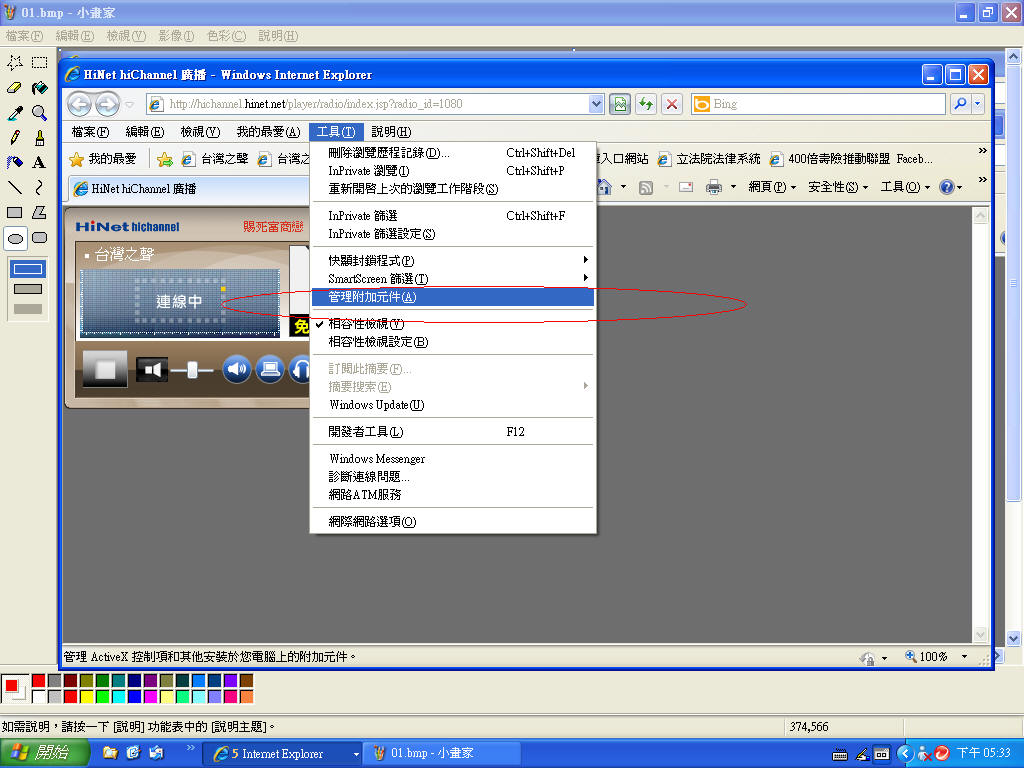Click the Home icon in IE command bar
The width and height of the screenshot is (1024, 768).
coord(605,187)
